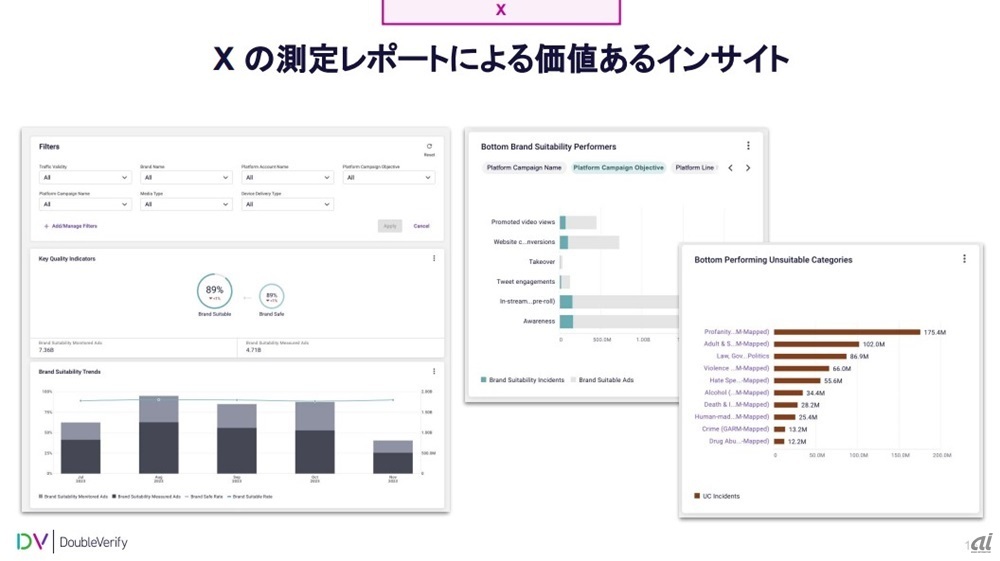
Task: Open Bottom Performing Unsuitable Categories kebab menu
Action: coord(964,259)
